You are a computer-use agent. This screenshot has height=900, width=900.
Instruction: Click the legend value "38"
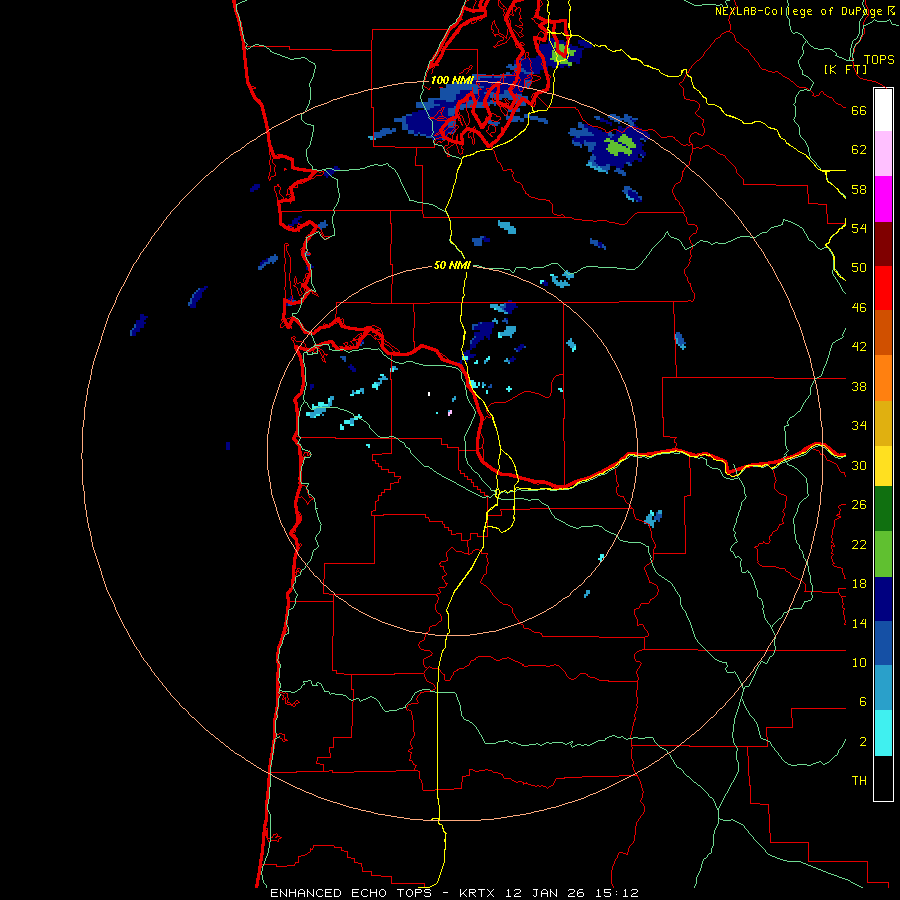pos(859,386)
